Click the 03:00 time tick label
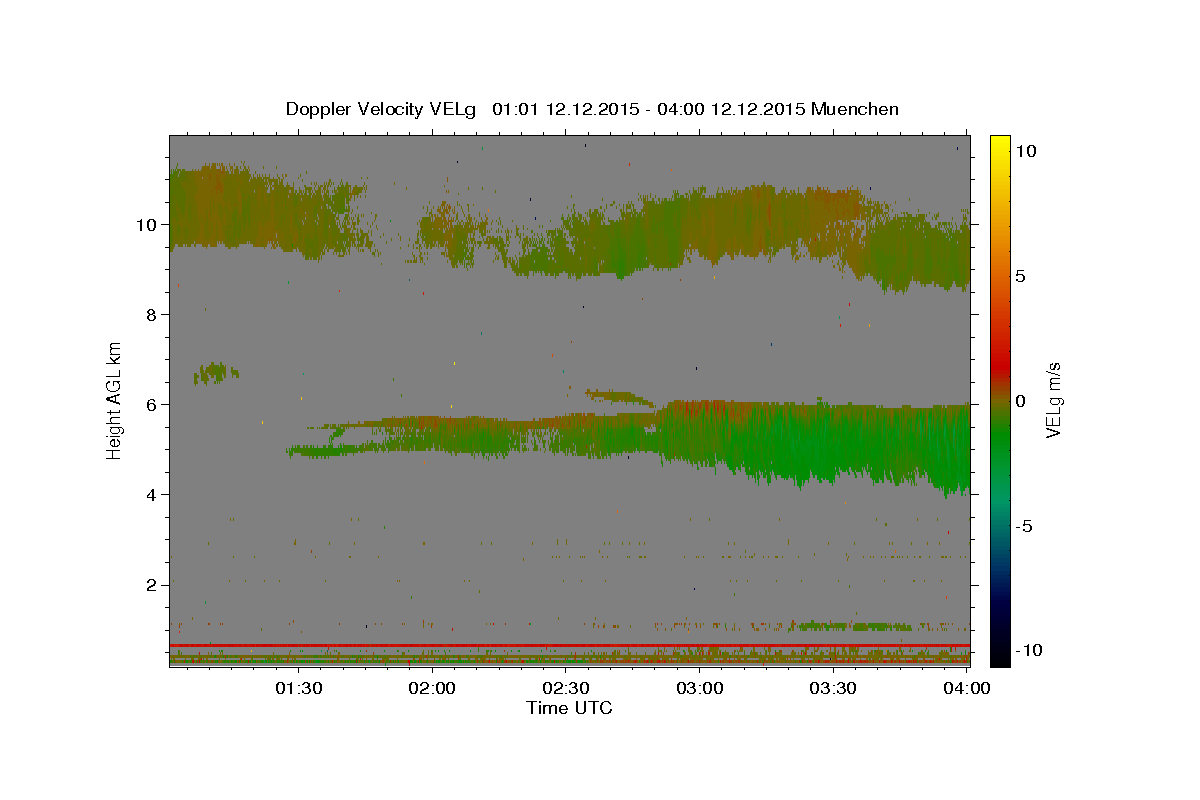This screenshot has width=1200, height=800. [x=700, y=688]
